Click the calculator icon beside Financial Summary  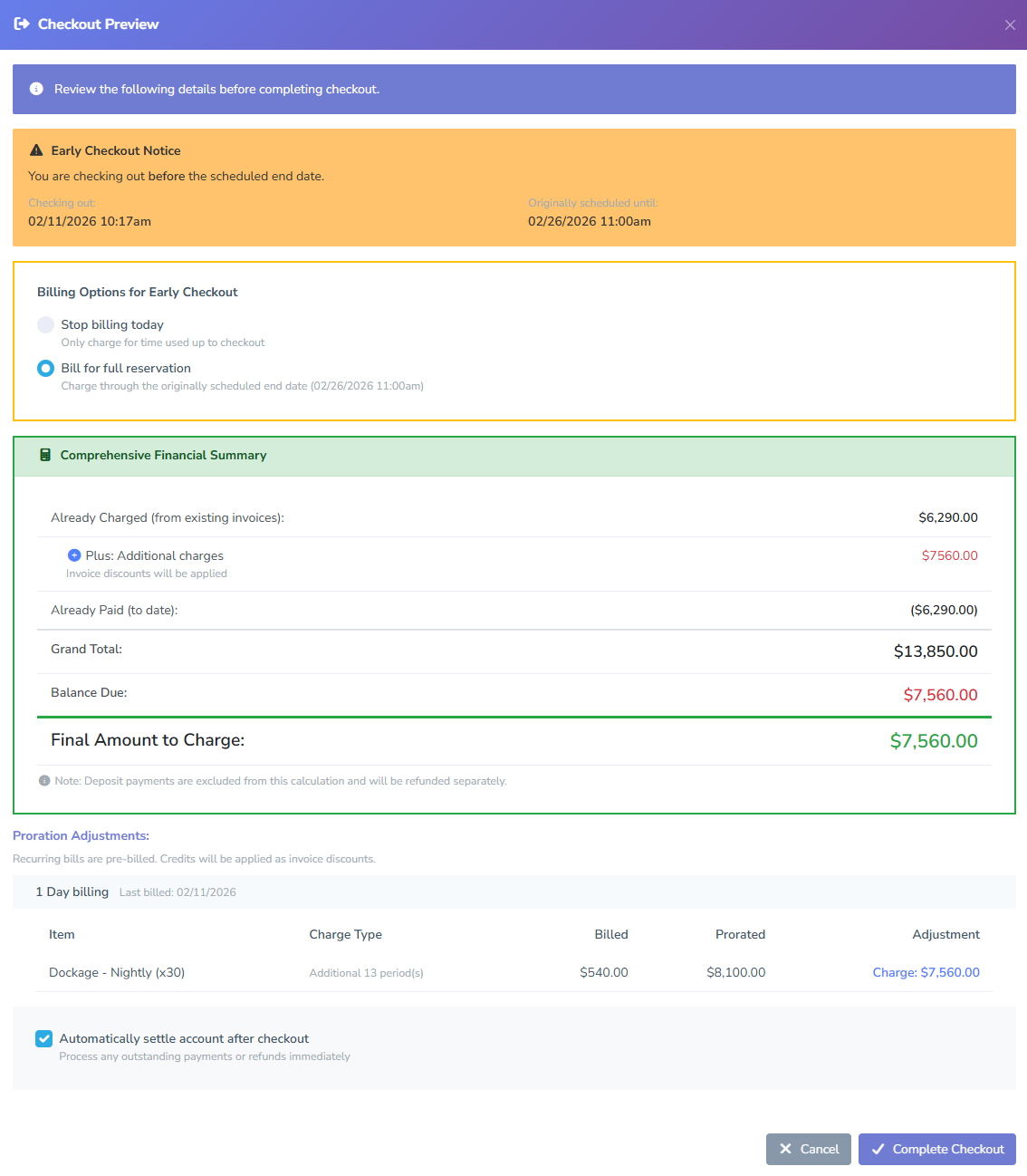coord(45,455)
